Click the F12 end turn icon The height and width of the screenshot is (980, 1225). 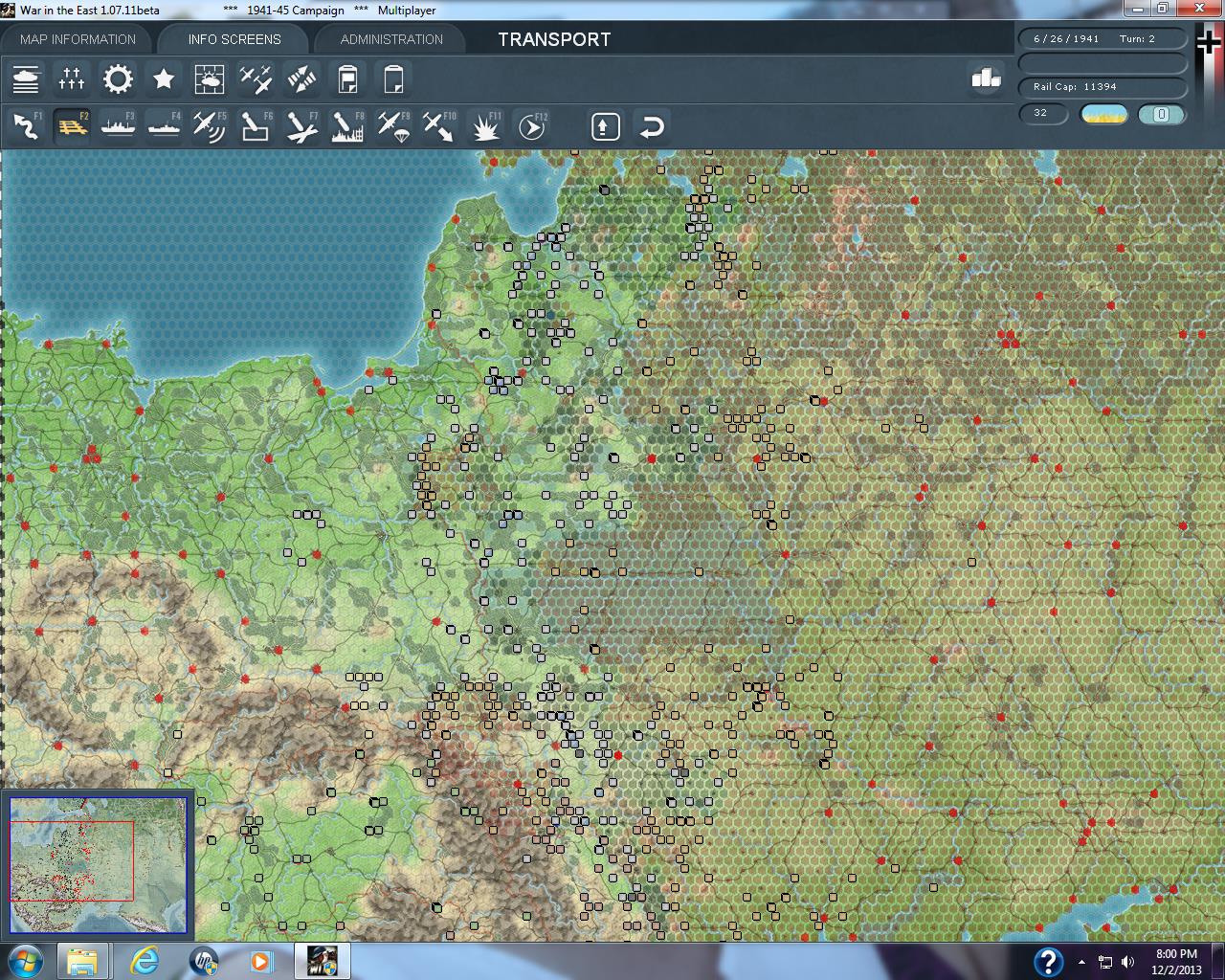531,126
